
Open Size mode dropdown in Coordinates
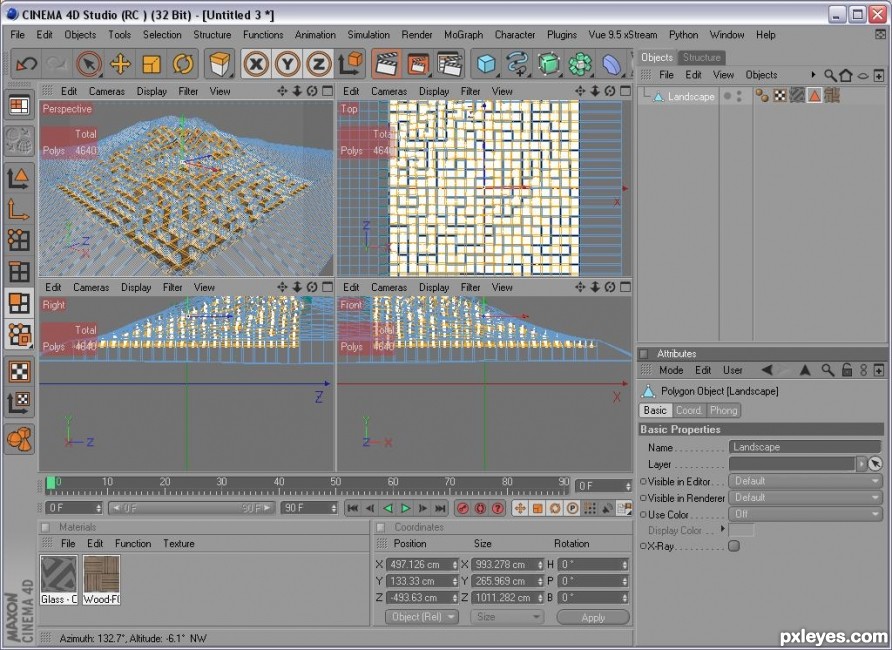507,616
